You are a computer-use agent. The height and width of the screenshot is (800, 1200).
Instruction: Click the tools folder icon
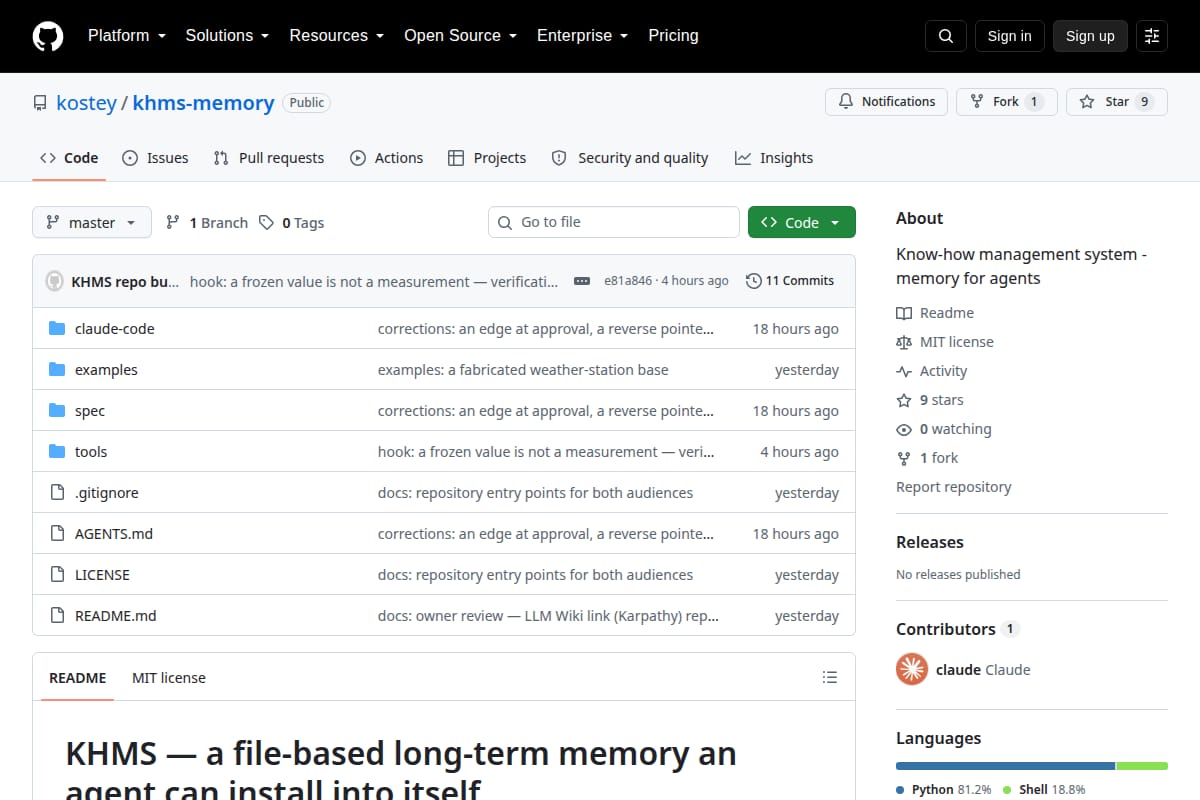pos(57,452)
